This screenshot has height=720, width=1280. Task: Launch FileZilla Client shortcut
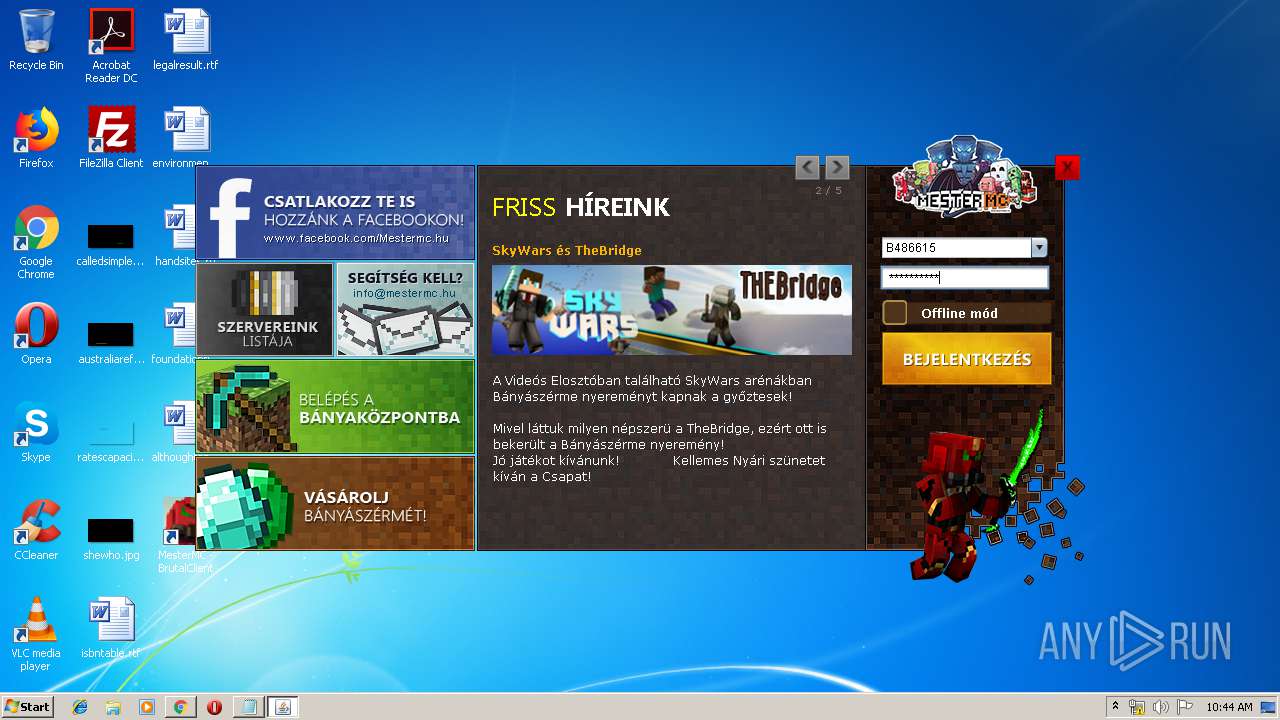[111, 138]
